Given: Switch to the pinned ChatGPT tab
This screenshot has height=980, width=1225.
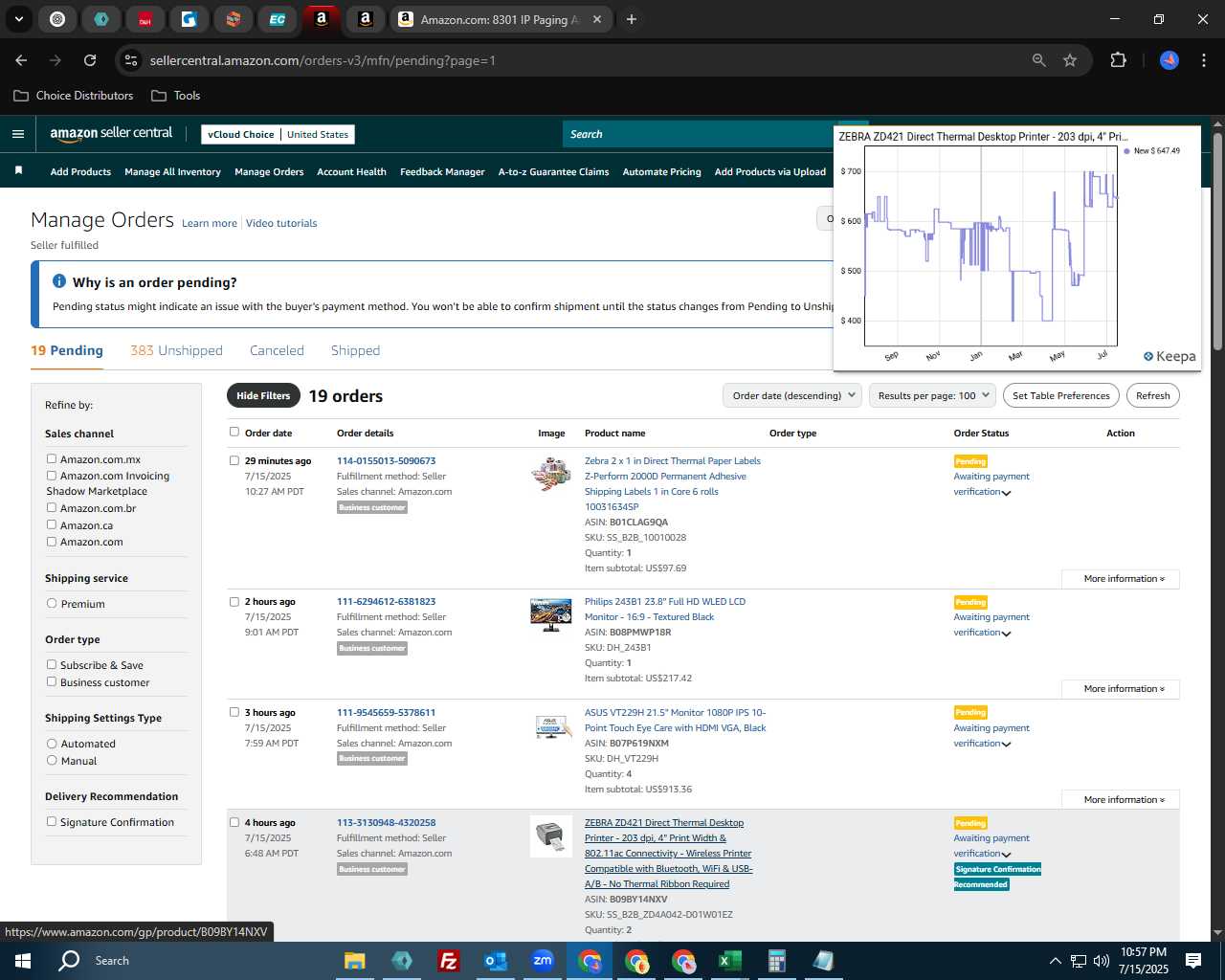Looking at the screenshot, I should tap(57, 19).
